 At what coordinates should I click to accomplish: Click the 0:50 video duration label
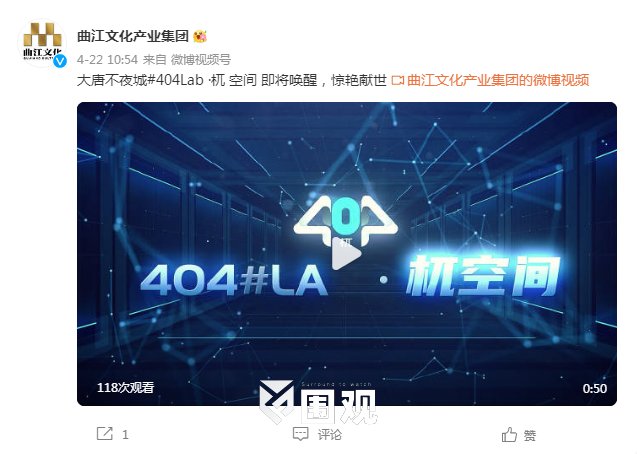[595, 389]
